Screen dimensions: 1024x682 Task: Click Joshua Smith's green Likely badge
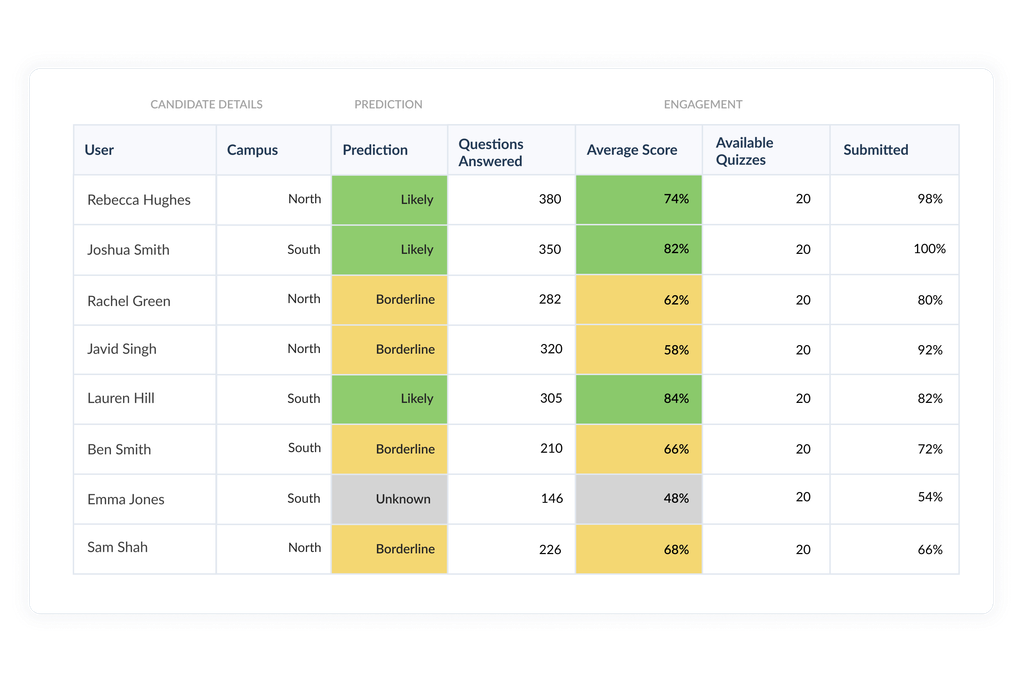pos(389,249)
